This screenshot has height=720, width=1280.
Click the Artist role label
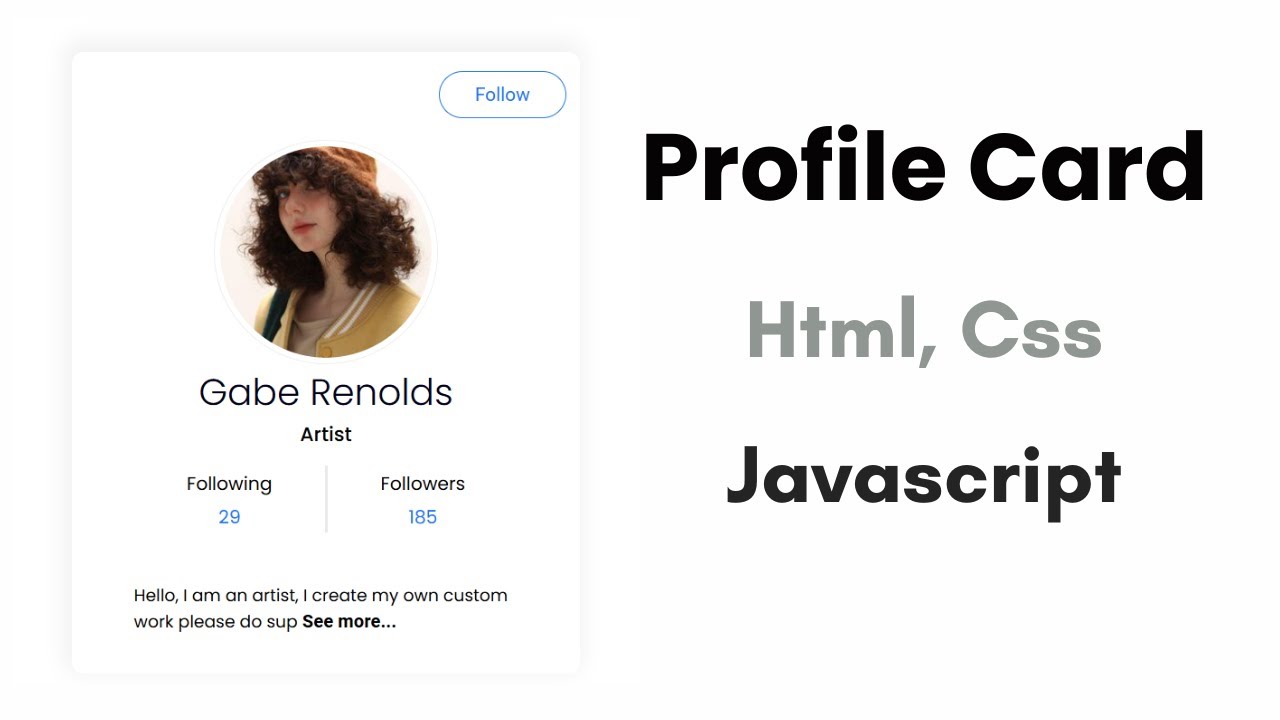[326, 435]
